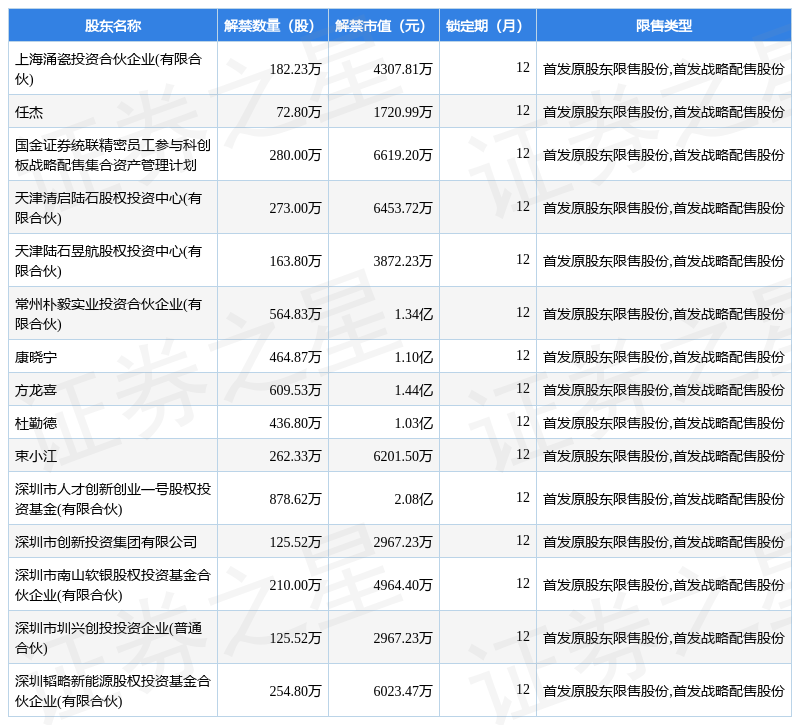Click market value 6201.50万

pyautogui.click(x=403, y=456)
